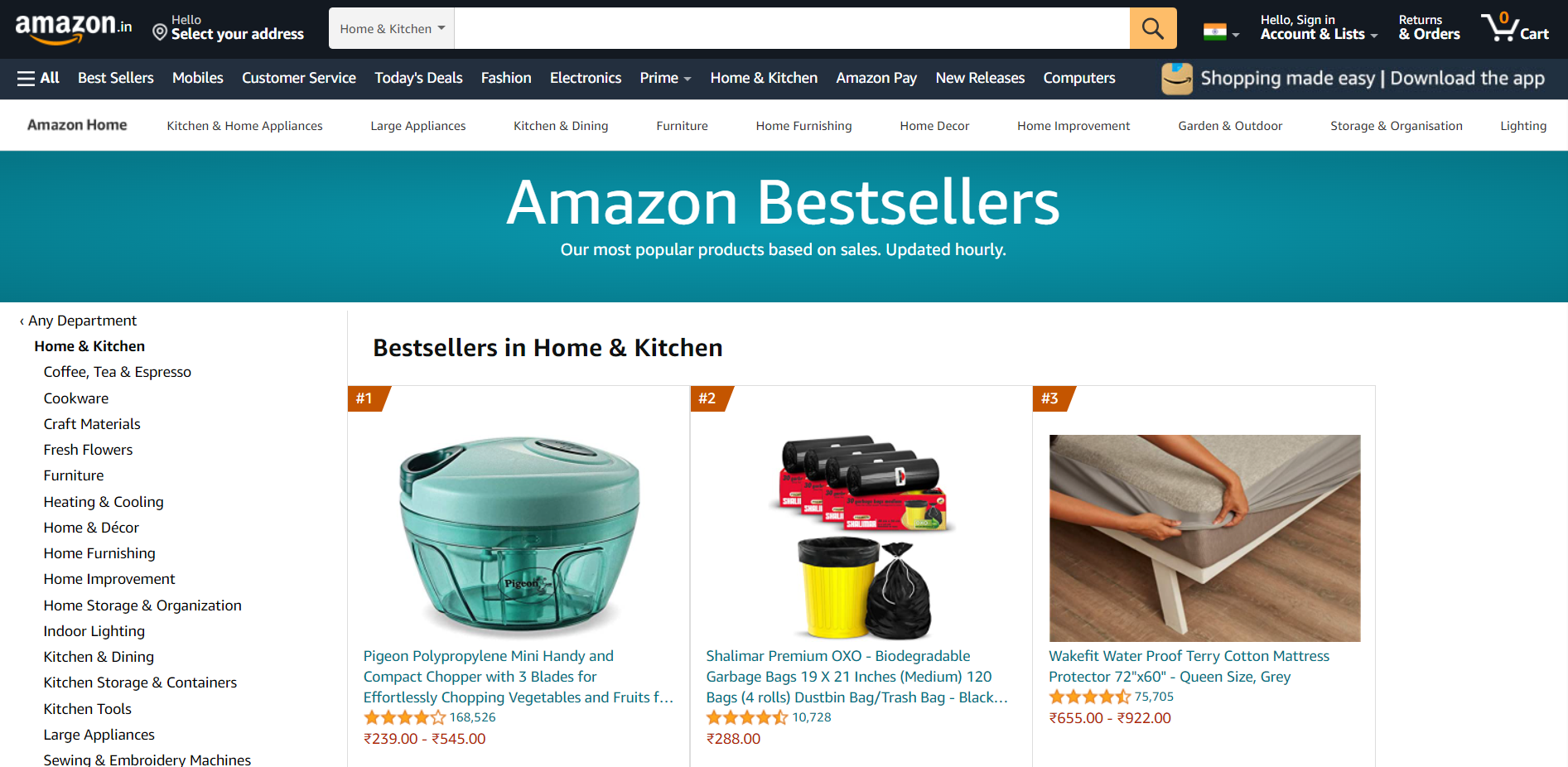Switch to Kitchen & Dining subnav tab
The width and height of the screenshot is (1568, 767).
pos(561,126)
